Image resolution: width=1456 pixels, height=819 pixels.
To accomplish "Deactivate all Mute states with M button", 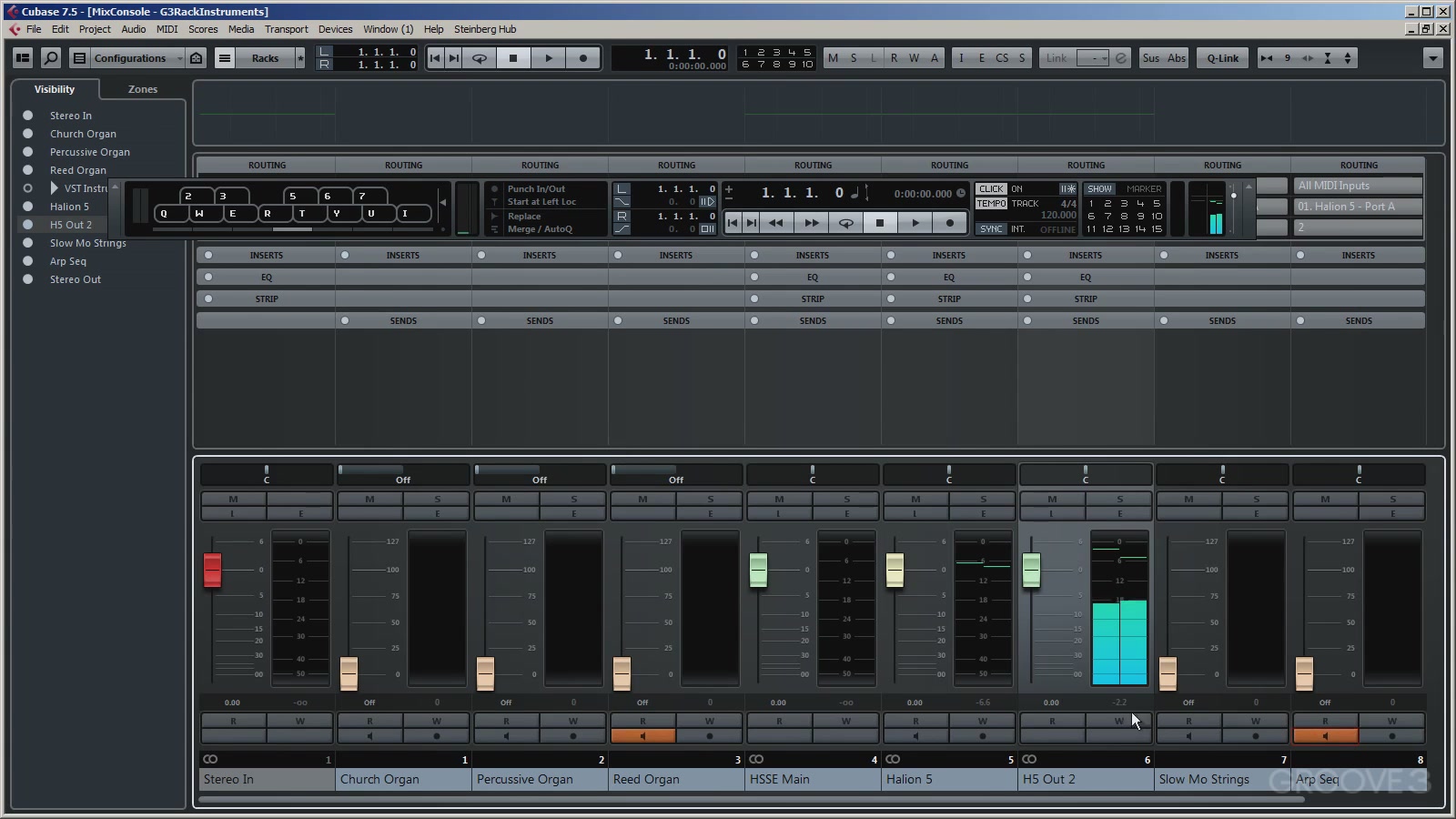I will coord(833,58).
